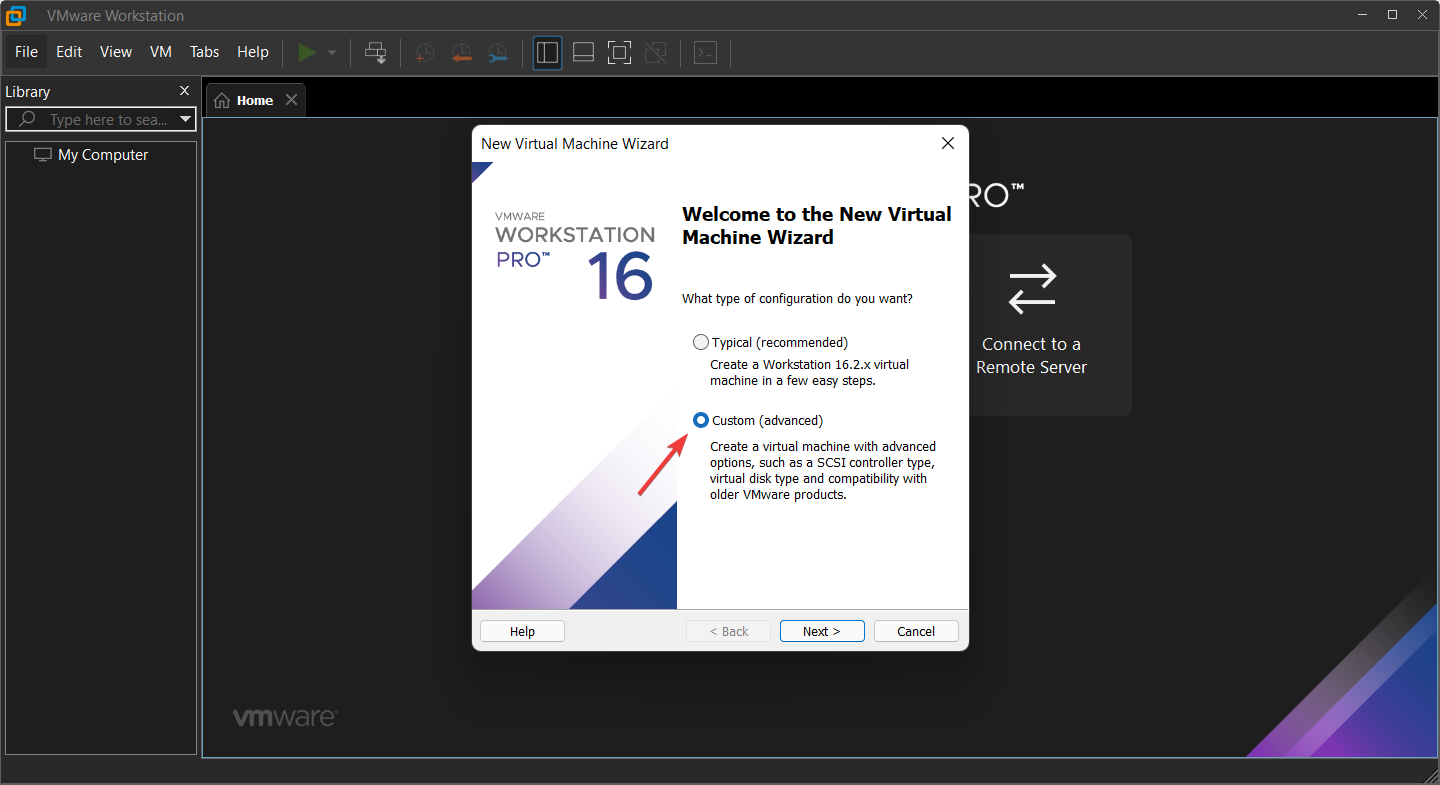
Task: Click the Take Snapshot clock icon
Action: tap(425, 53)
